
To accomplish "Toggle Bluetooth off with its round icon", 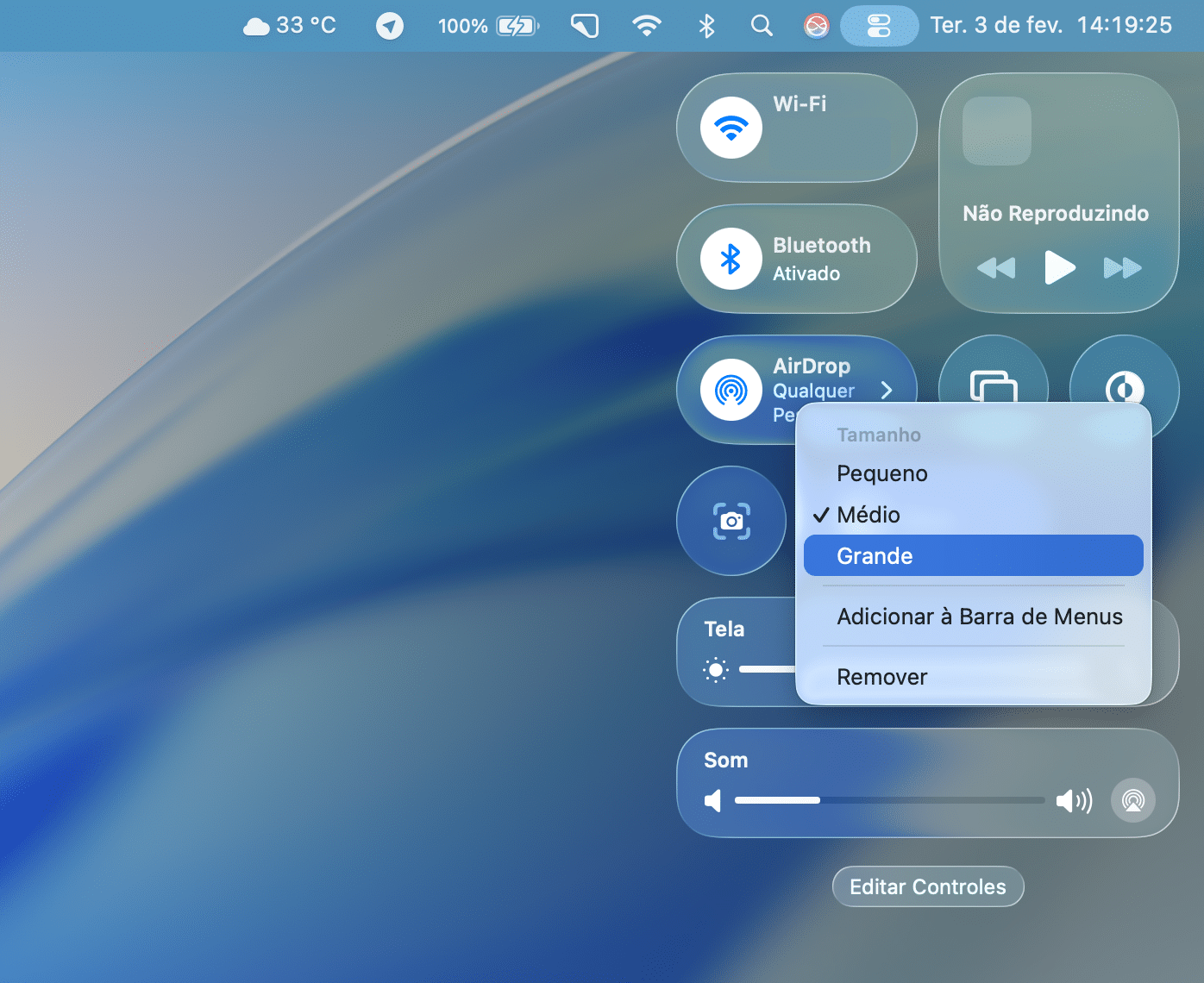I will [731, 259].
